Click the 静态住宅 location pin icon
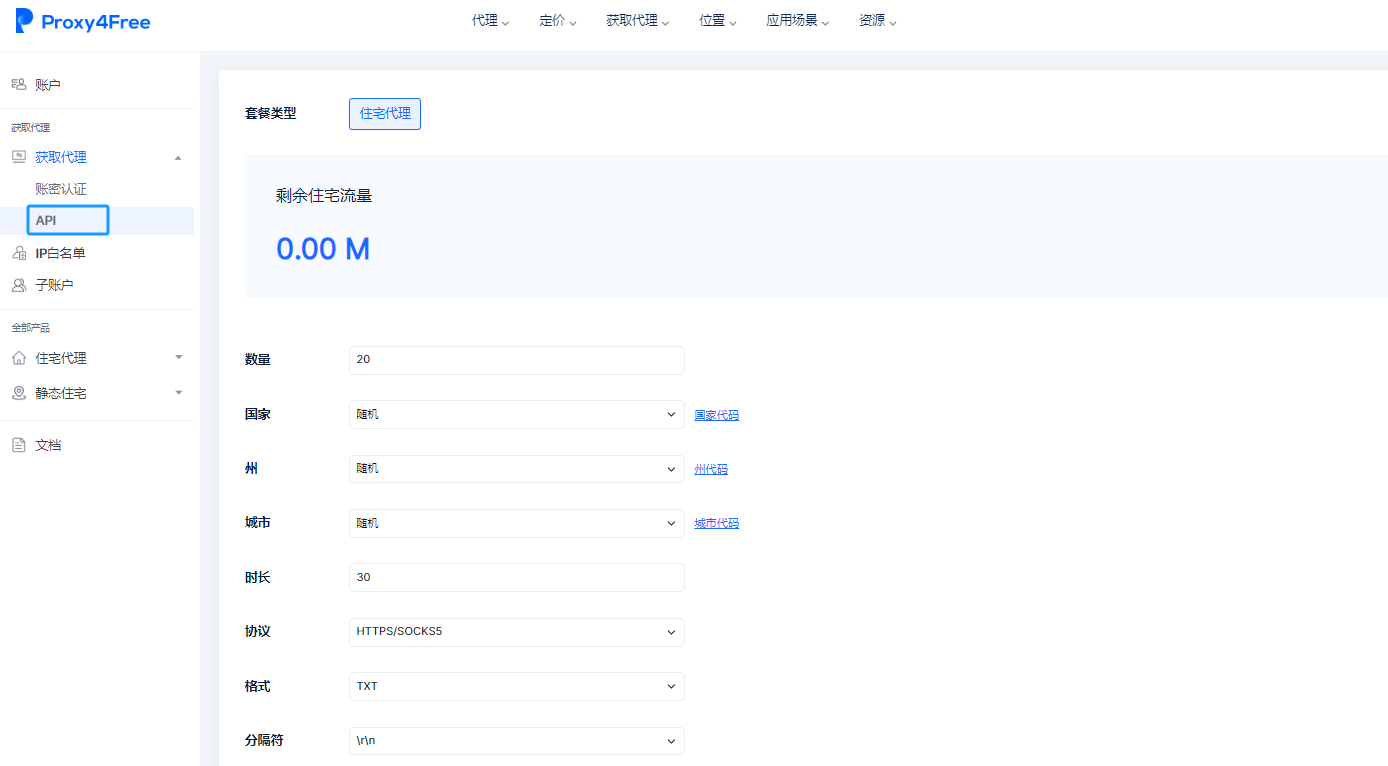 click(x=18, y=393)
